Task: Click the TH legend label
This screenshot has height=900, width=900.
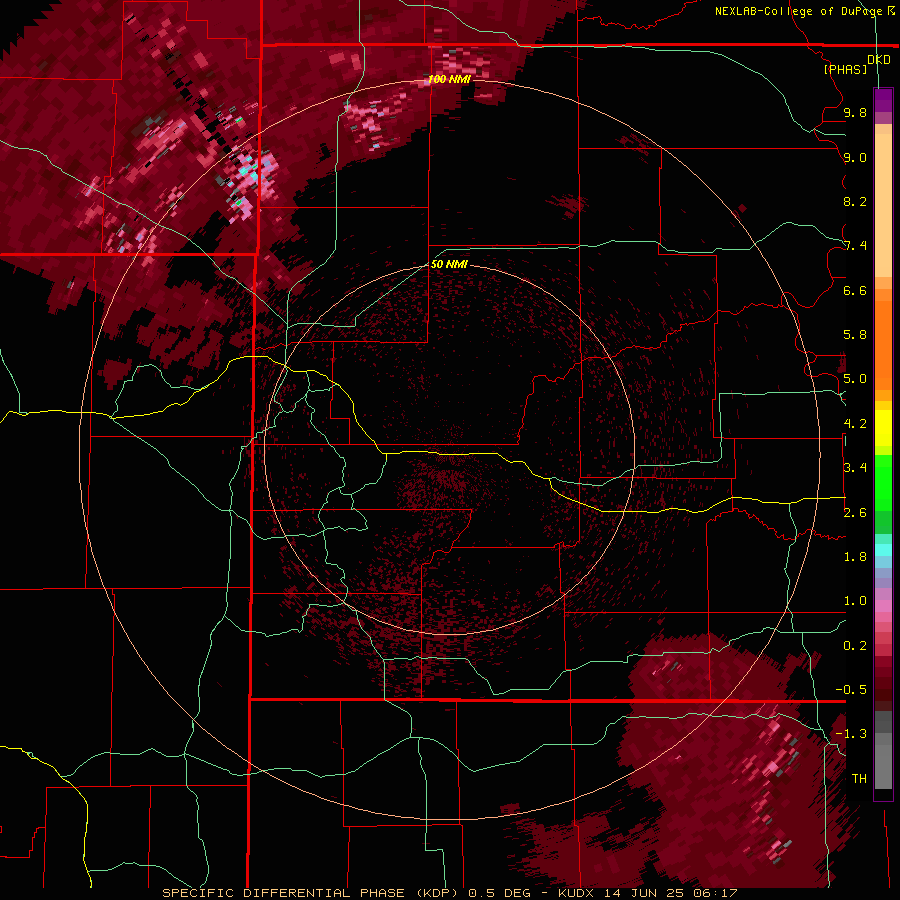Action: [859, 779]
